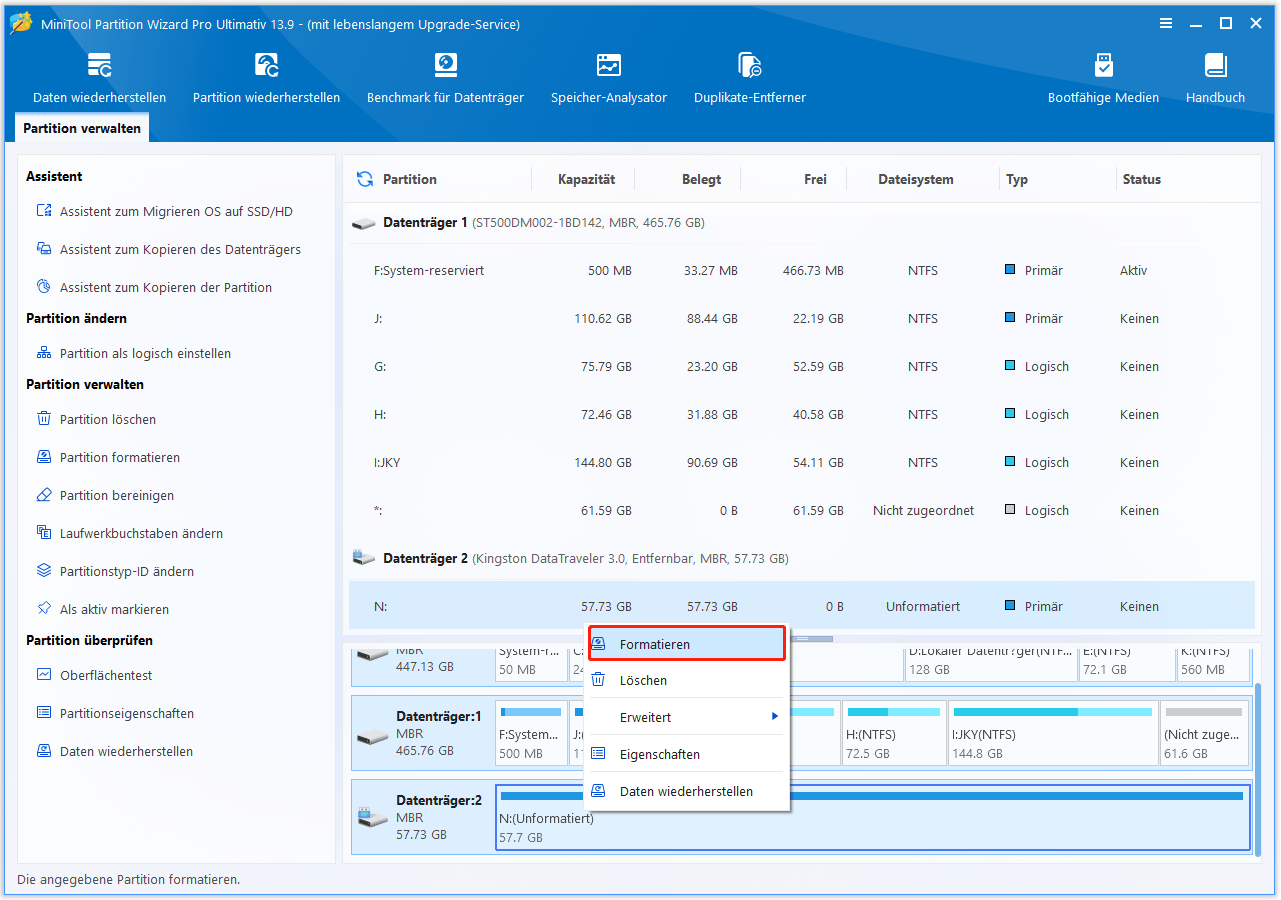Open Duplikate-Entferner tool
Screen dimensions: 1281x900
(x=749, y=78)
